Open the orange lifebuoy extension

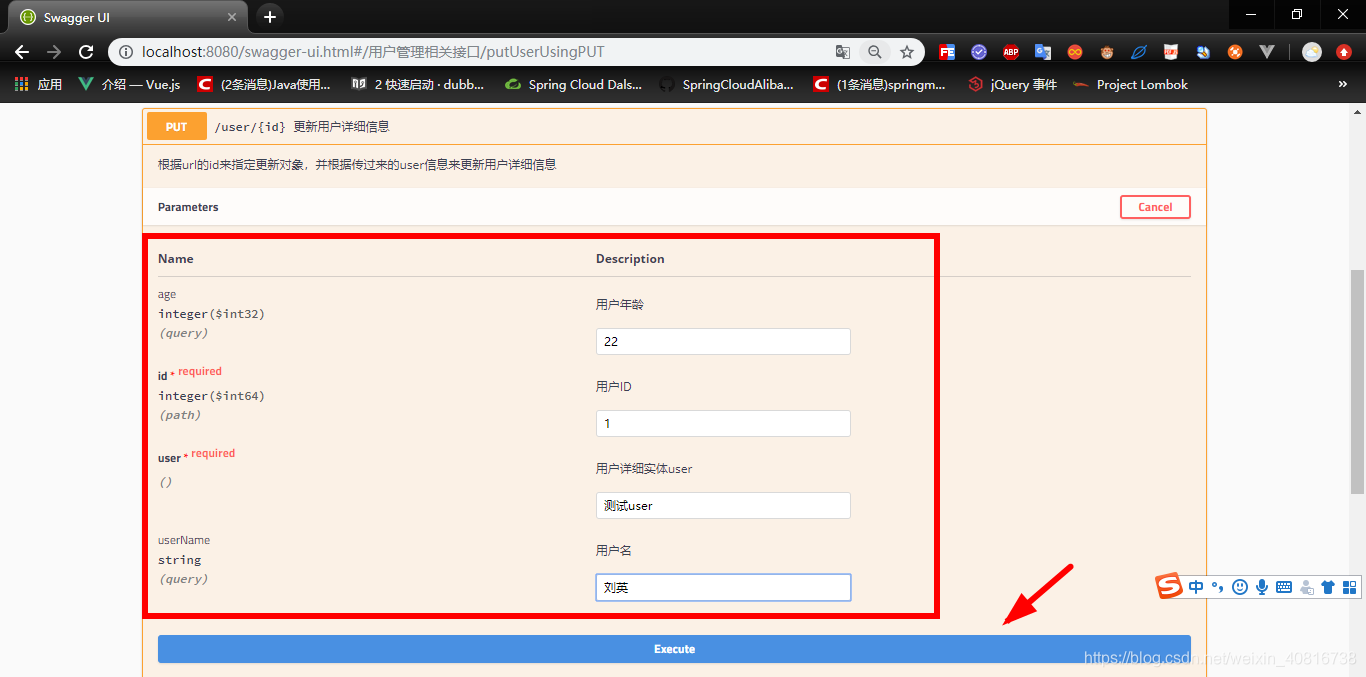pos(1235,52)
